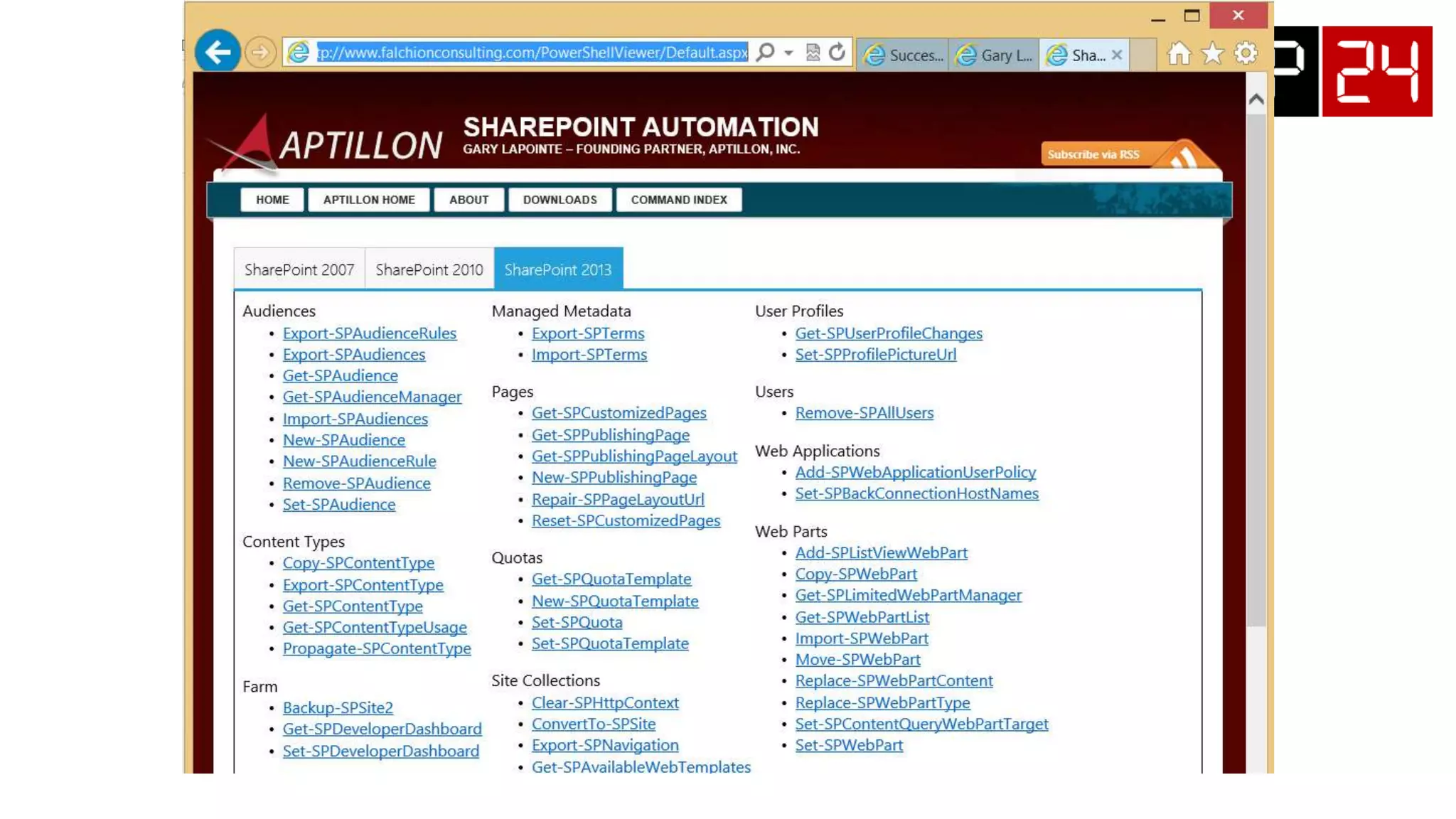This screenshot has width=1456, height=819.
Task: Open Favorites star icon
Action: [x=1212, y=53]
